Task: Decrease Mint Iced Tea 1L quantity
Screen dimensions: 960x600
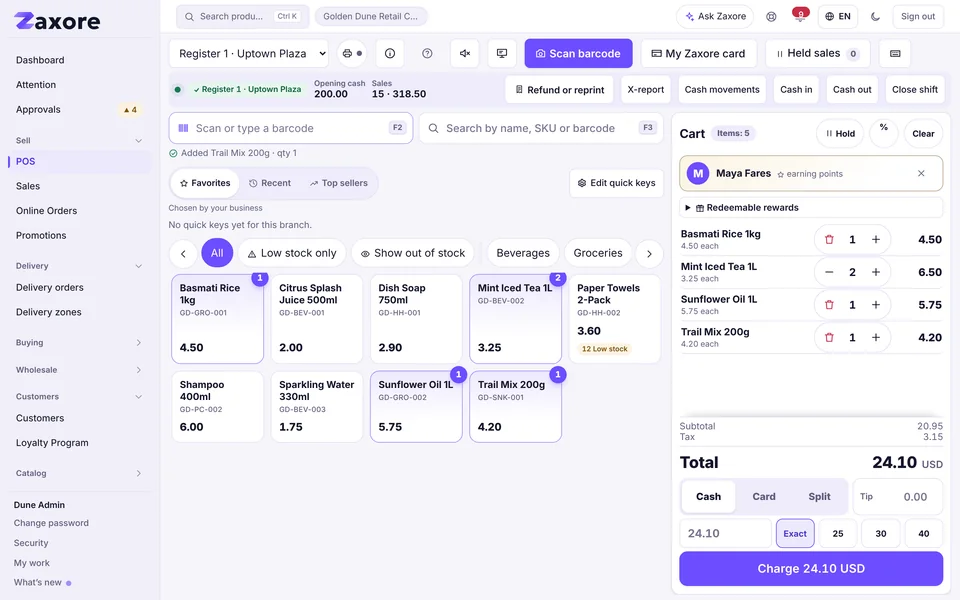Action: tap(829, 272)
